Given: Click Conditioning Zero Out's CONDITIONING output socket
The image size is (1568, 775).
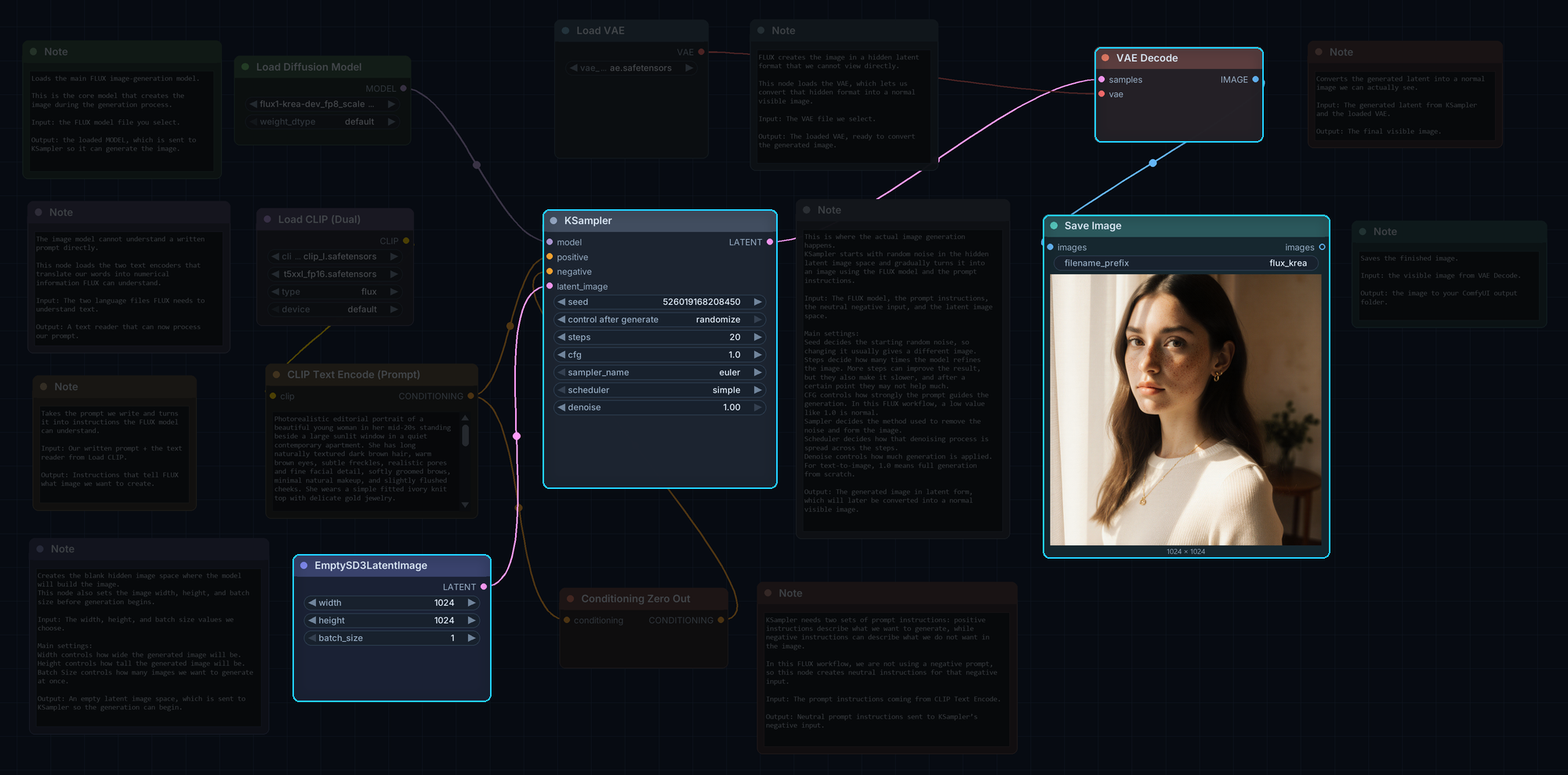Looking at the screenshot, I should click(x=720, y=621).
